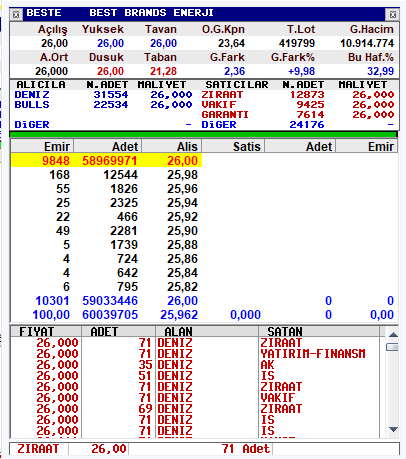Click quantity 2325 in the order book
The height and width of the screenshot is (459, 406).
(x=124, y=203)
